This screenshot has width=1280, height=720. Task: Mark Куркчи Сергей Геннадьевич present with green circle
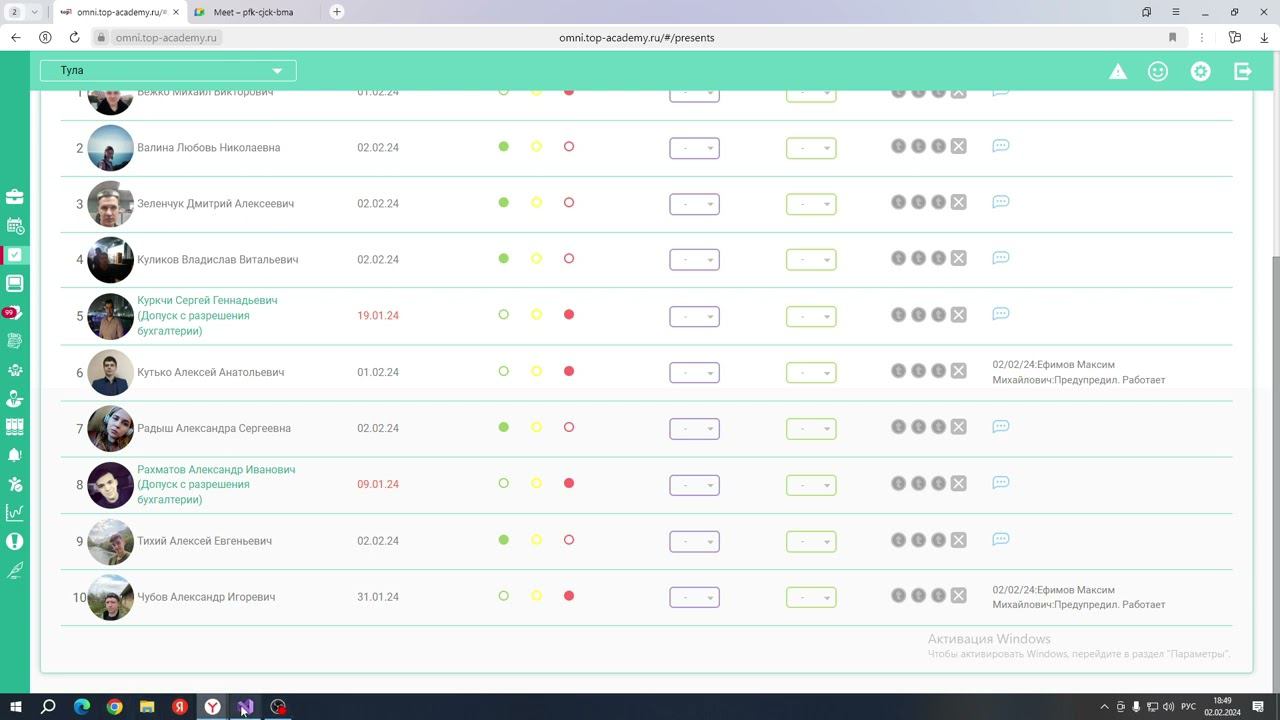pos(504,315)
